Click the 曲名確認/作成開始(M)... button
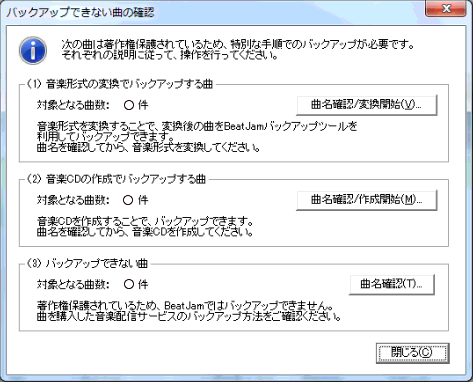473x382 pixels. 366,200
